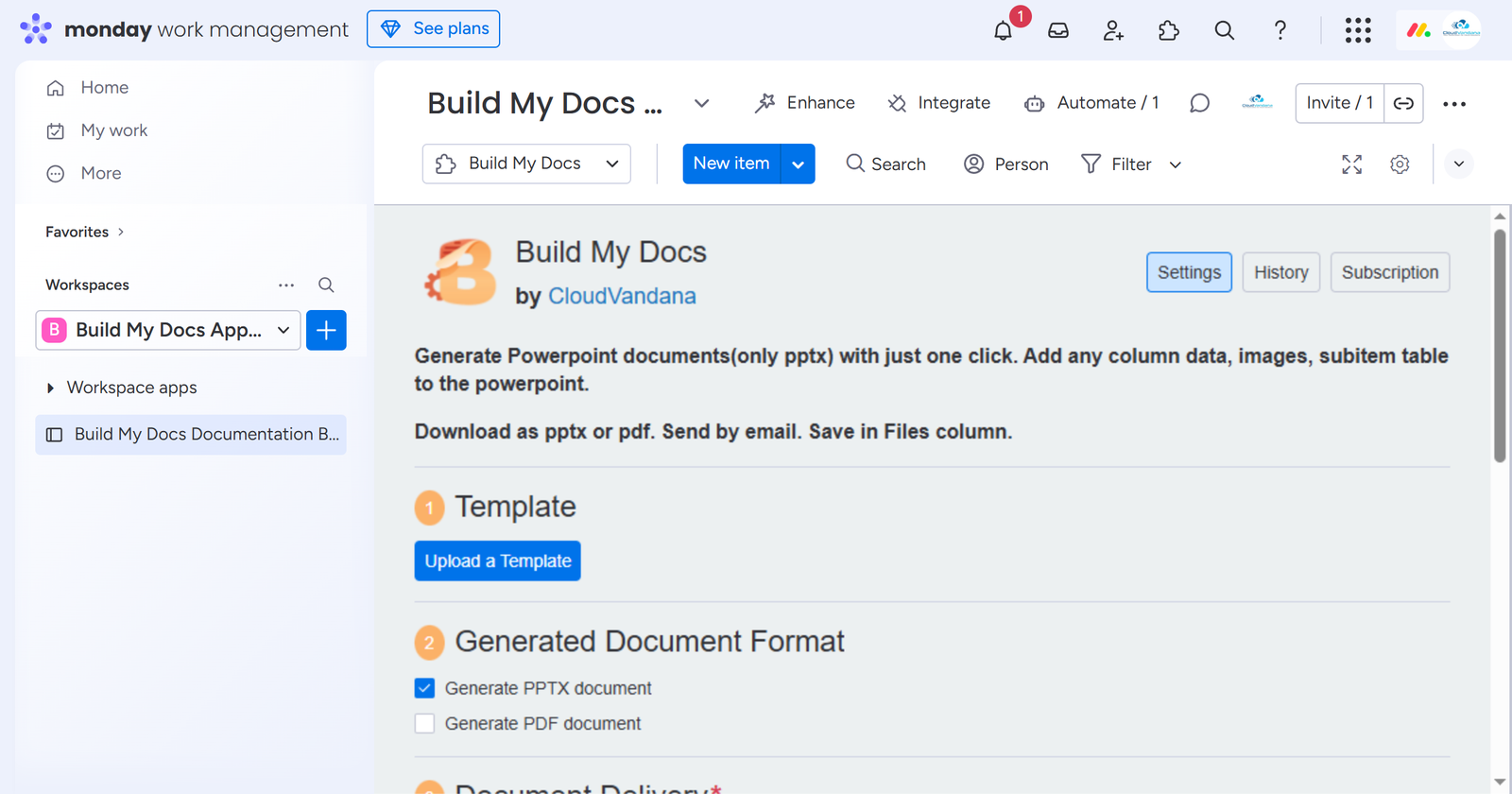1512x794 pixels.
Task: Click the Build My Docs app logo
Action: [462, 273]
